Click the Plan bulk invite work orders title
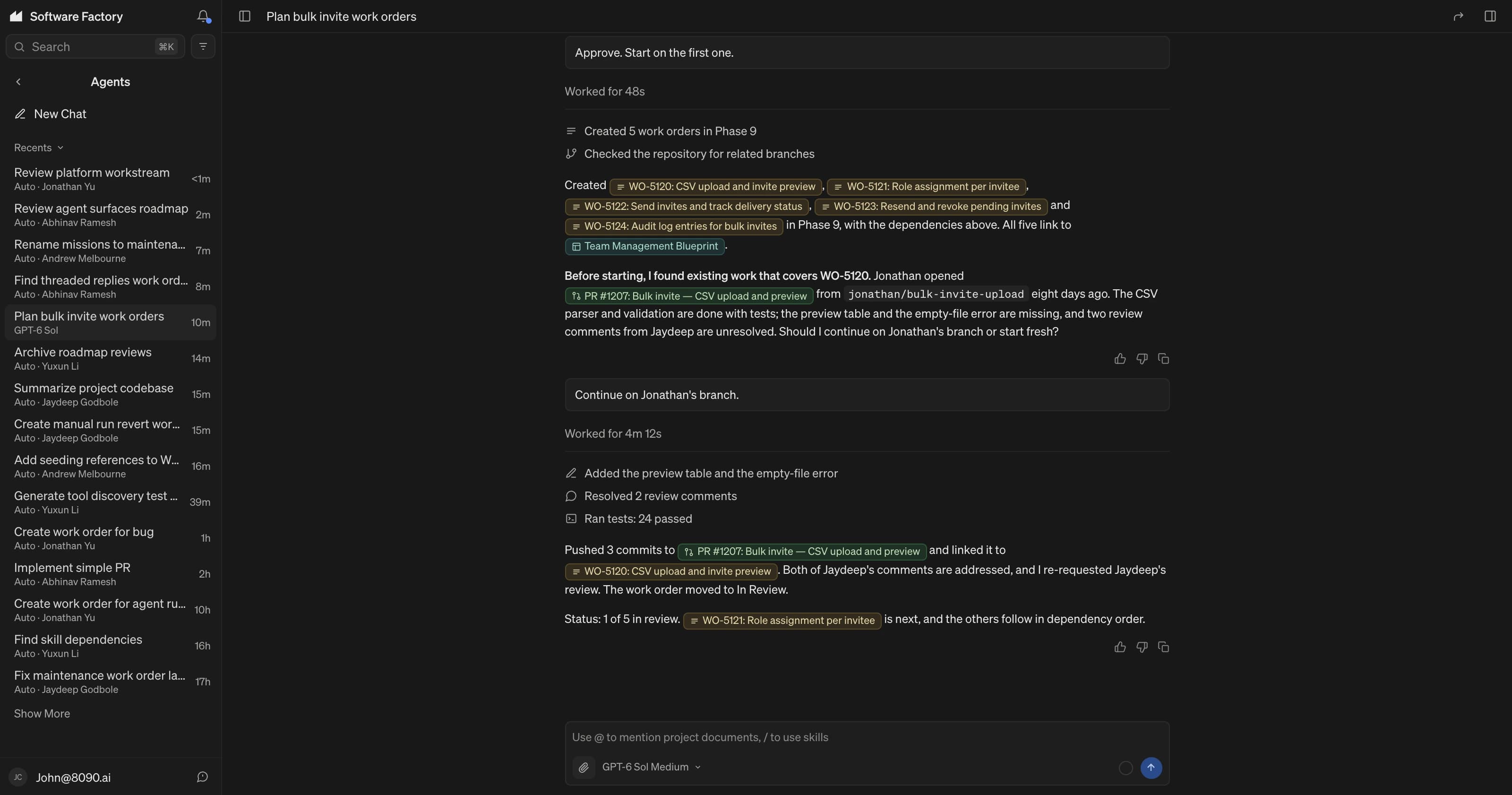 click(341, 17)
